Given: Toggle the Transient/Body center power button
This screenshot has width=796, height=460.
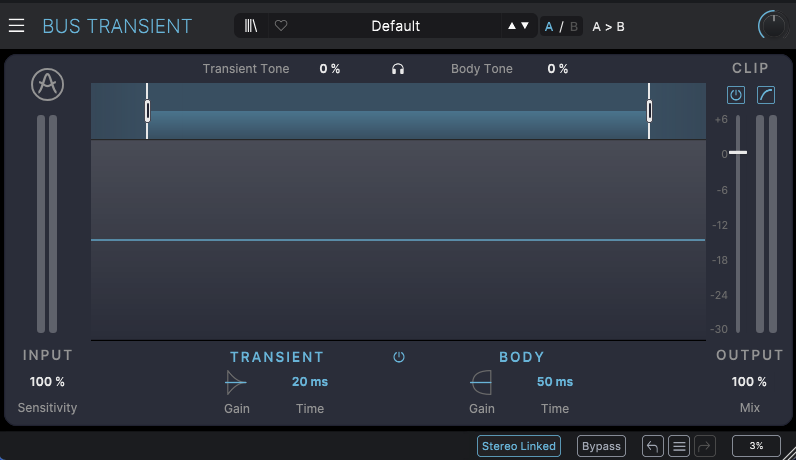Looking at the screenshot, I should click(x=399, y=357).
